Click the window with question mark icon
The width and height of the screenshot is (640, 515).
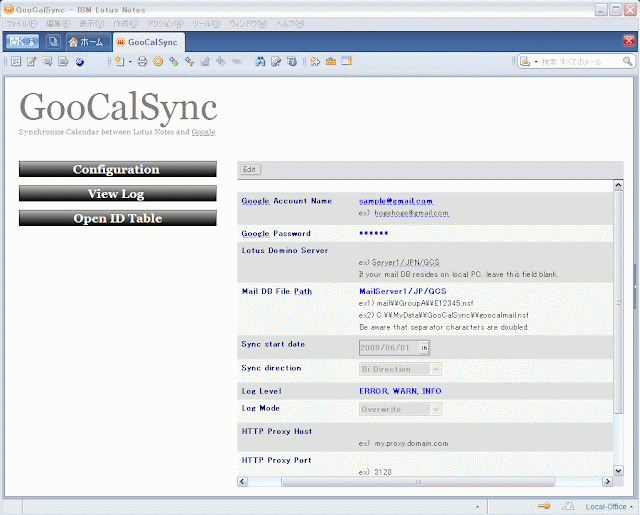coord(292,62)
